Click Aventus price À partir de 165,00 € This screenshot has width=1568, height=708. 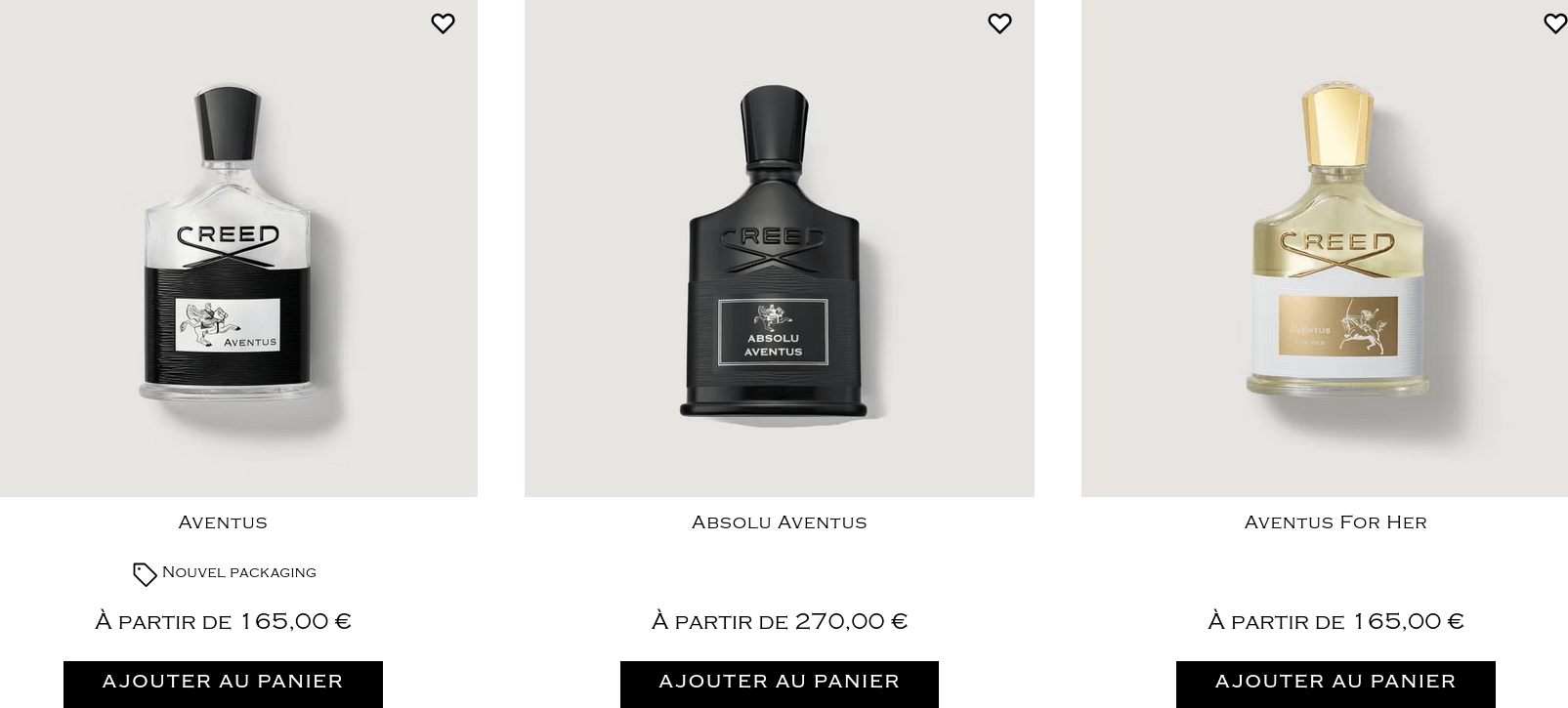[223, 621]
